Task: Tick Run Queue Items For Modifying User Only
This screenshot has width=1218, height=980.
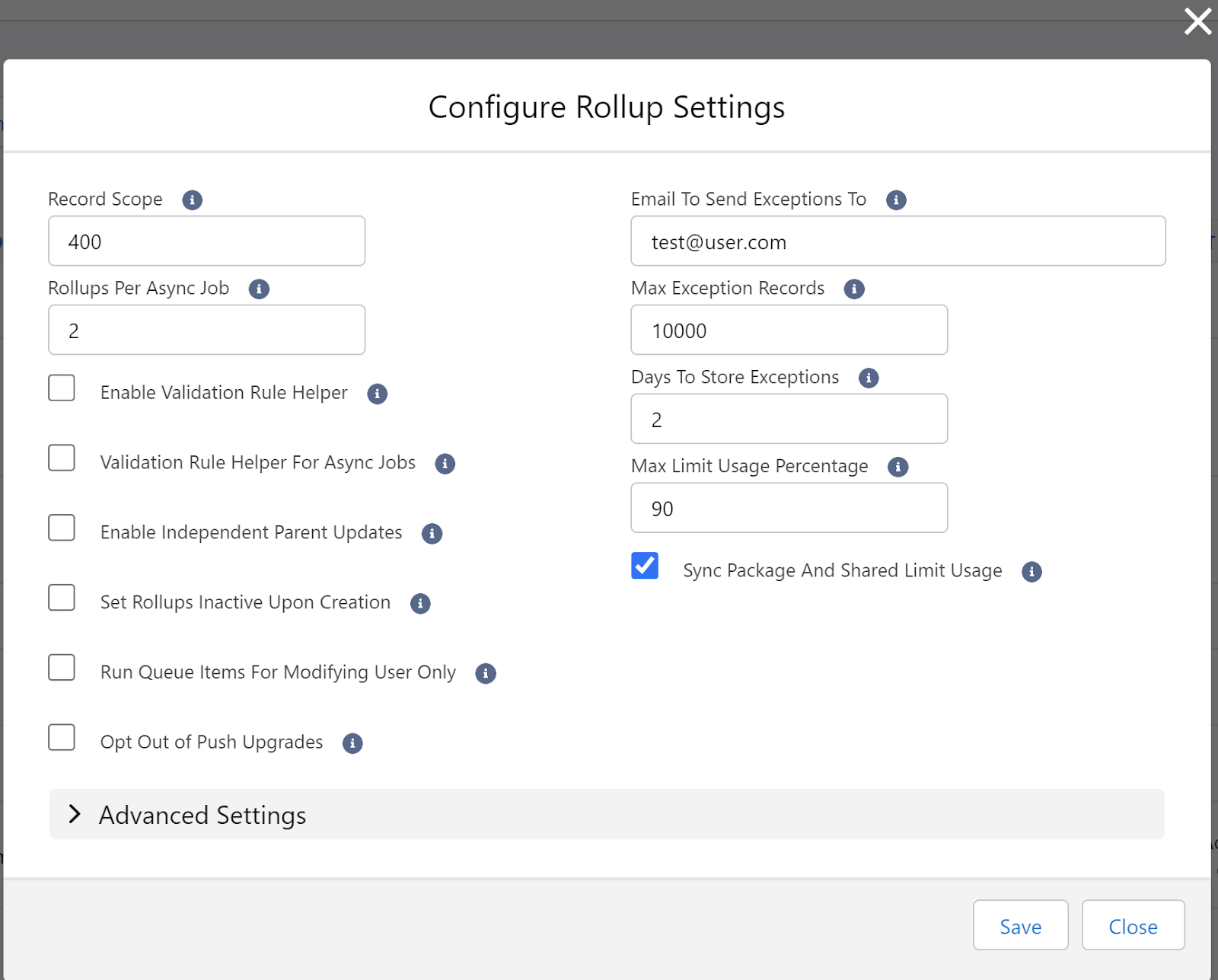Action: [62, 668]
